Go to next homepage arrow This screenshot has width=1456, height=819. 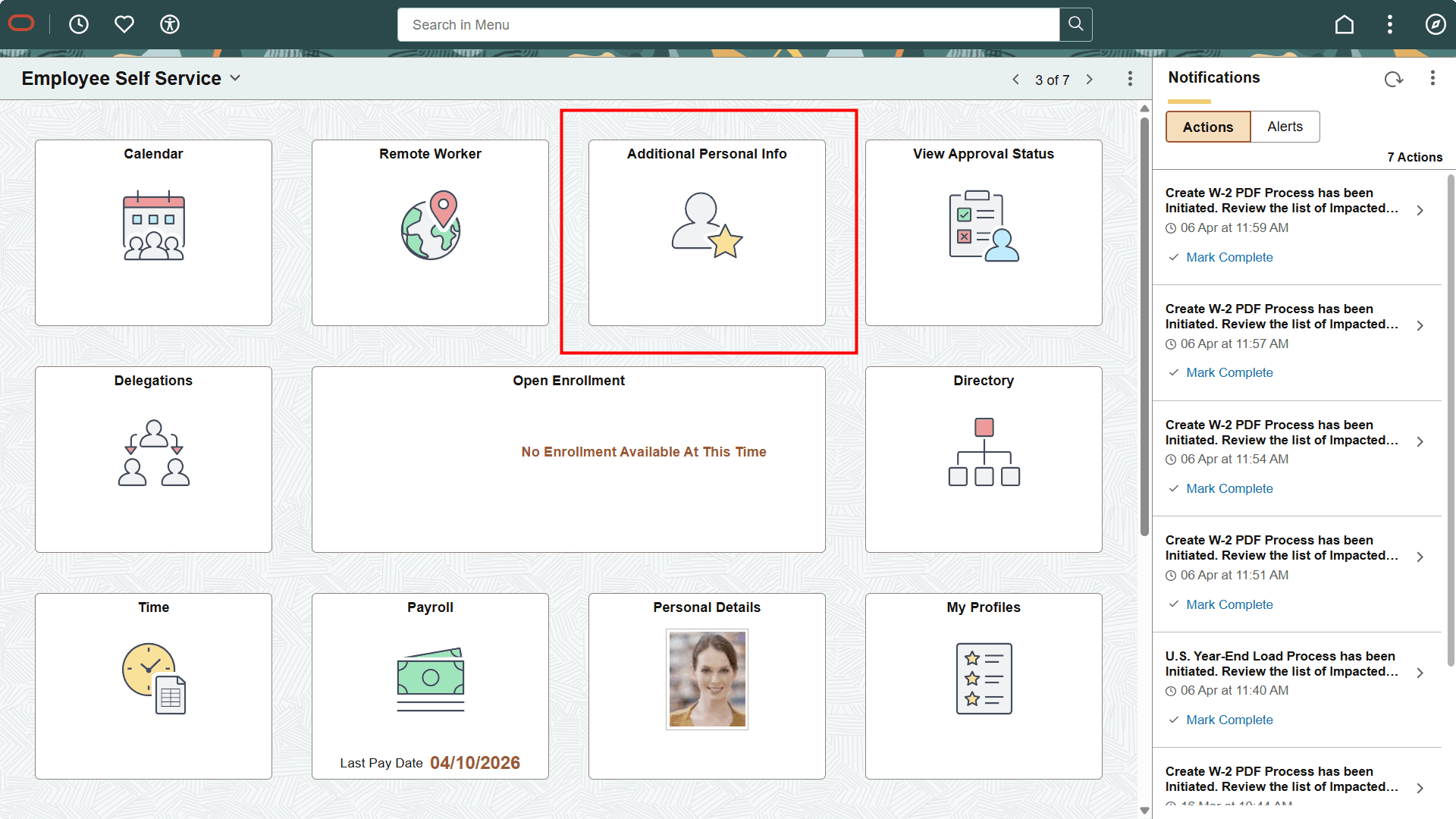1090,80
